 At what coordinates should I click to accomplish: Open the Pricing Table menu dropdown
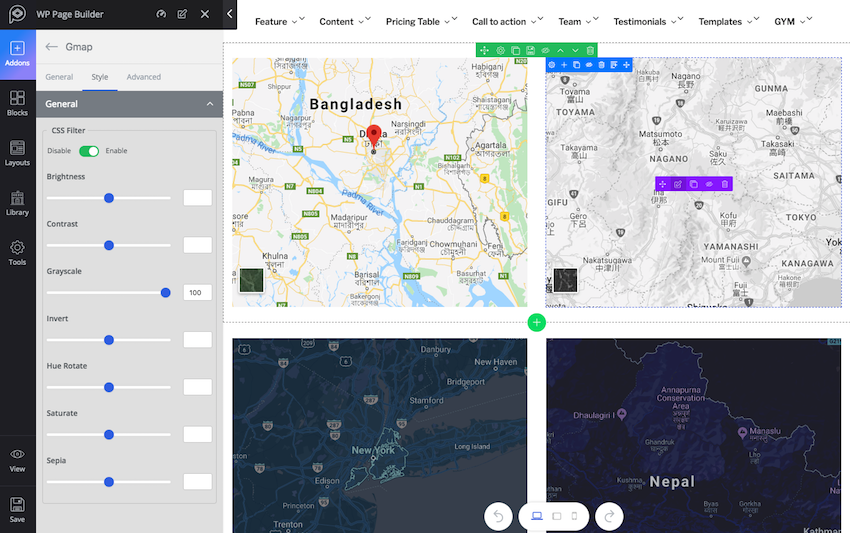click(x=421, y=22)
